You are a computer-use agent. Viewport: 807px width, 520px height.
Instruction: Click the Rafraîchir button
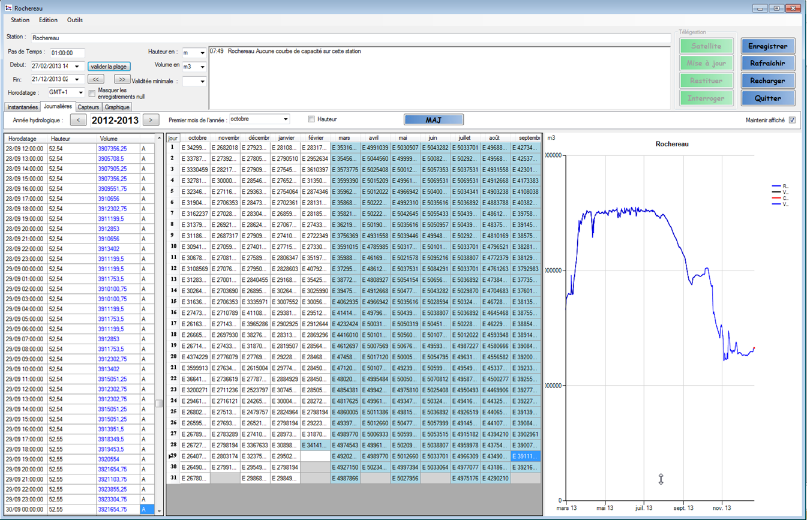[x=767, y=63]
